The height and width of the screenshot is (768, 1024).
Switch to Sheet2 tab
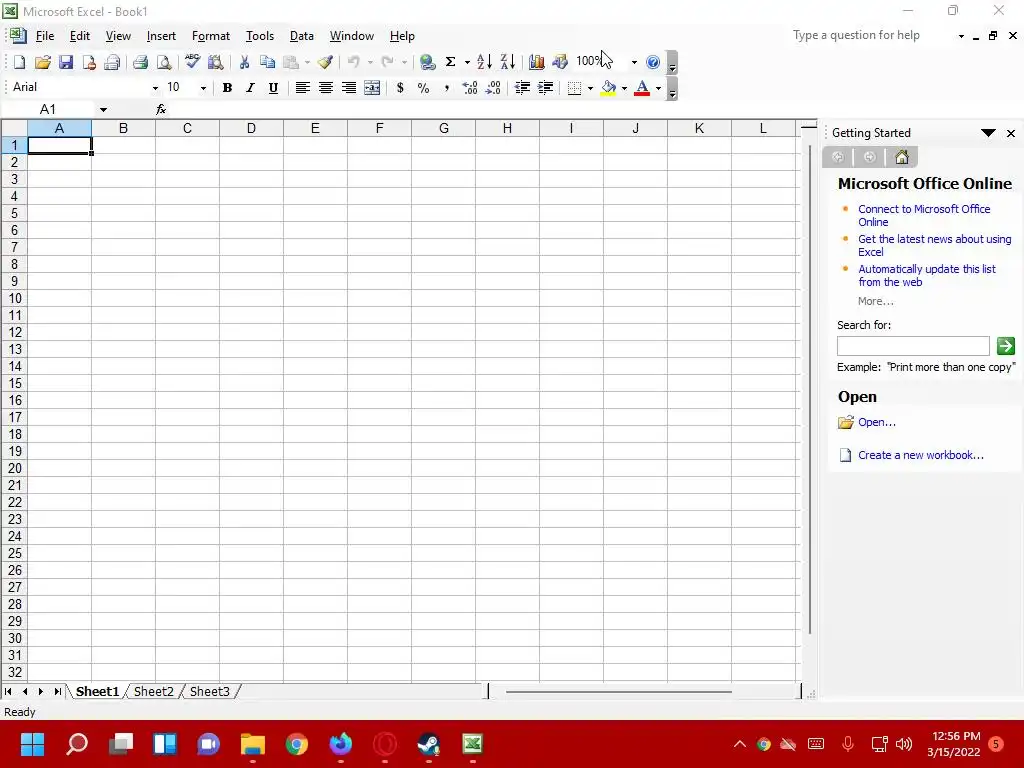[153, 692]
